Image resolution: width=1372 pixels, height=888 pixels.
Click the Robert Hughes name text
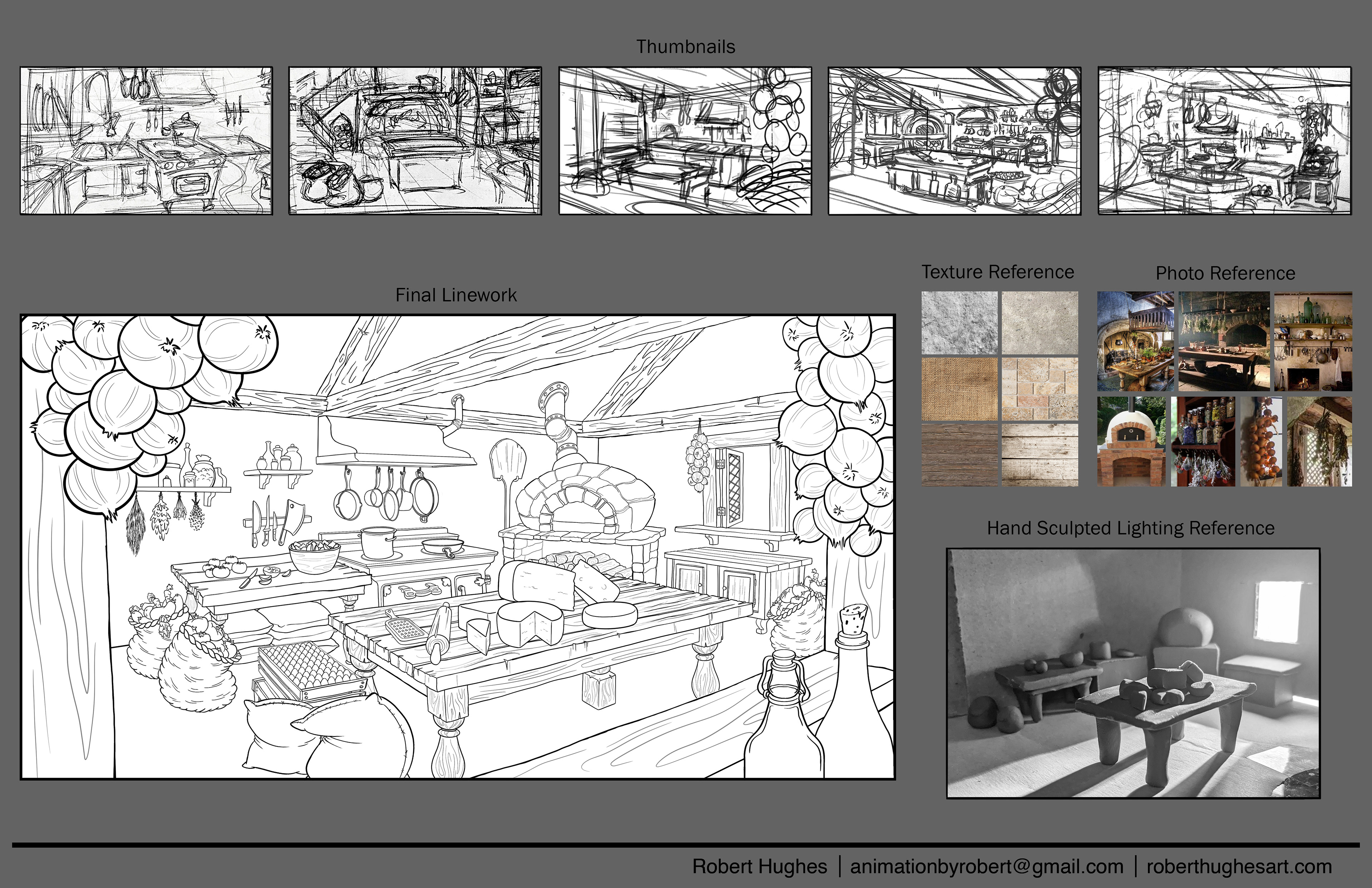759,867
